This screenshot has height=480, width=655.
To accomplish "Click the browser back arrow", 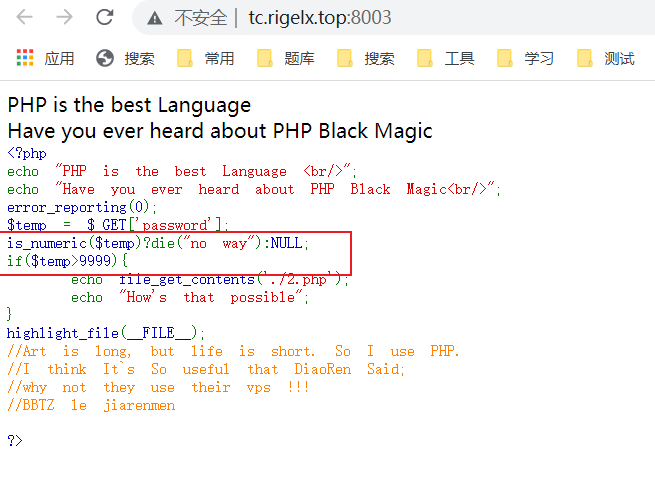I will 24,17.
